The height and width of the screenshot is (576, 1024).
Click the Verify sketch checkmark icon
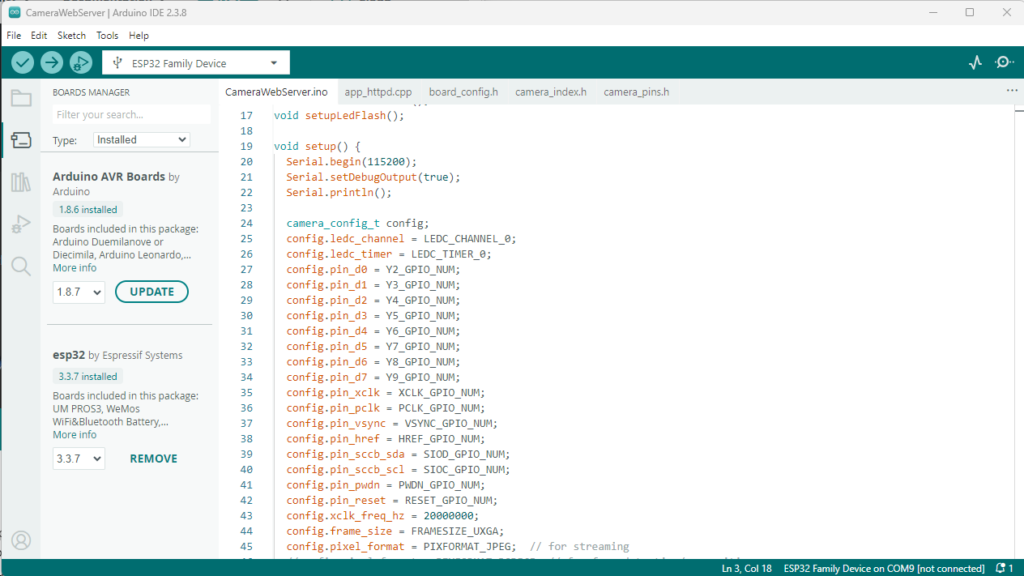click(x=23, y=63)
